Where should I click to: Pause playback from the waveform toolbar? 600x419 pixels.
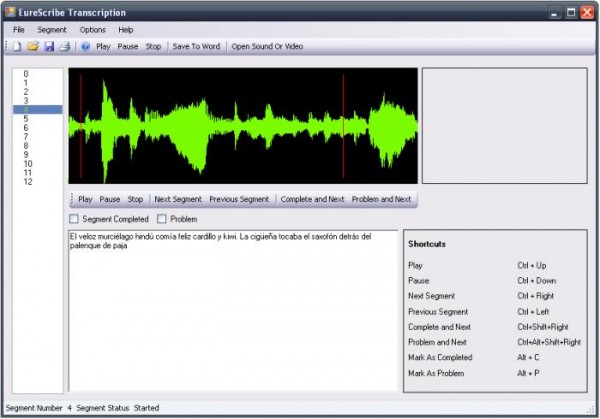(x=110, y=199)
